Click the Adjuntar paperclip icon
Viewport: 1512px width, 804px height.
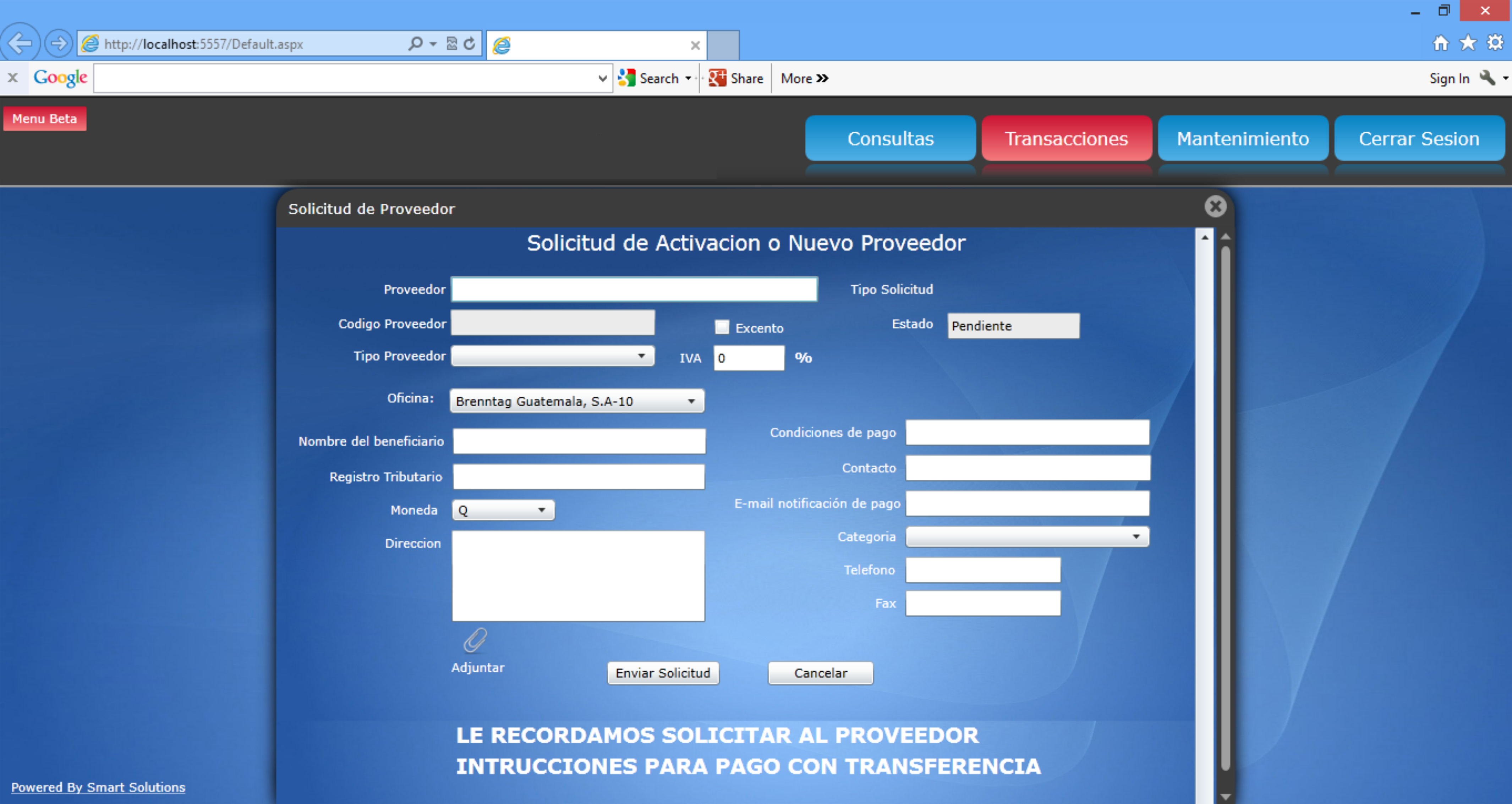(x=475, y=640)
